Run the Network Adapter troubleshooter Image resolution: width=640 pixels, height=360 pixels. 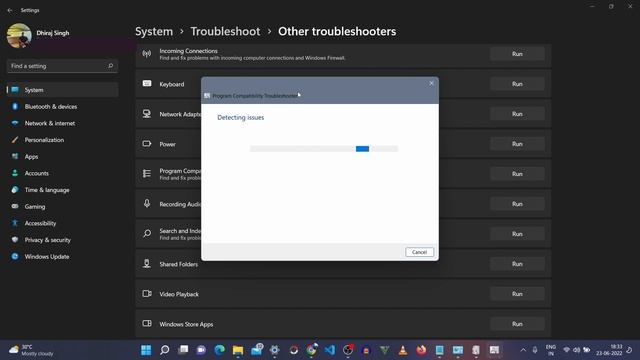click(517, 114)
